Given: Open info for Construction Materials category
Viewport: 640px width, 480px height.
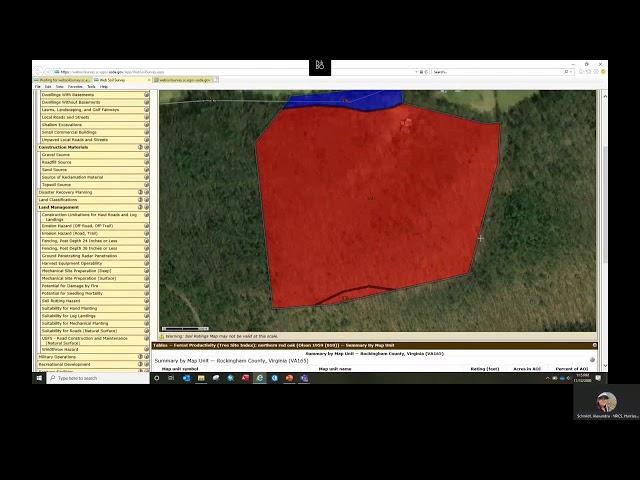Looking at the screenshot, I should tap(140, 147).
